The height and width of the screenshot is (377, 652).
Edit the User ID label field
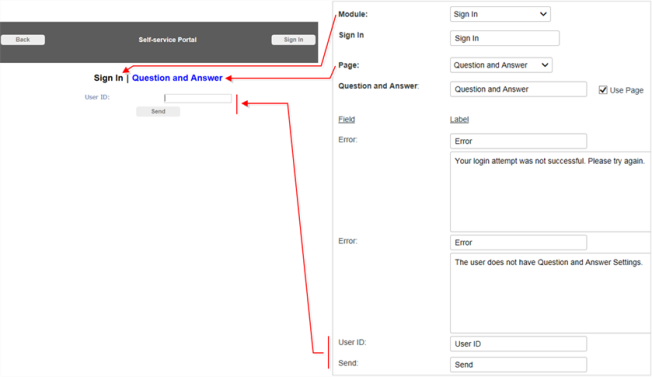point(519,344)
